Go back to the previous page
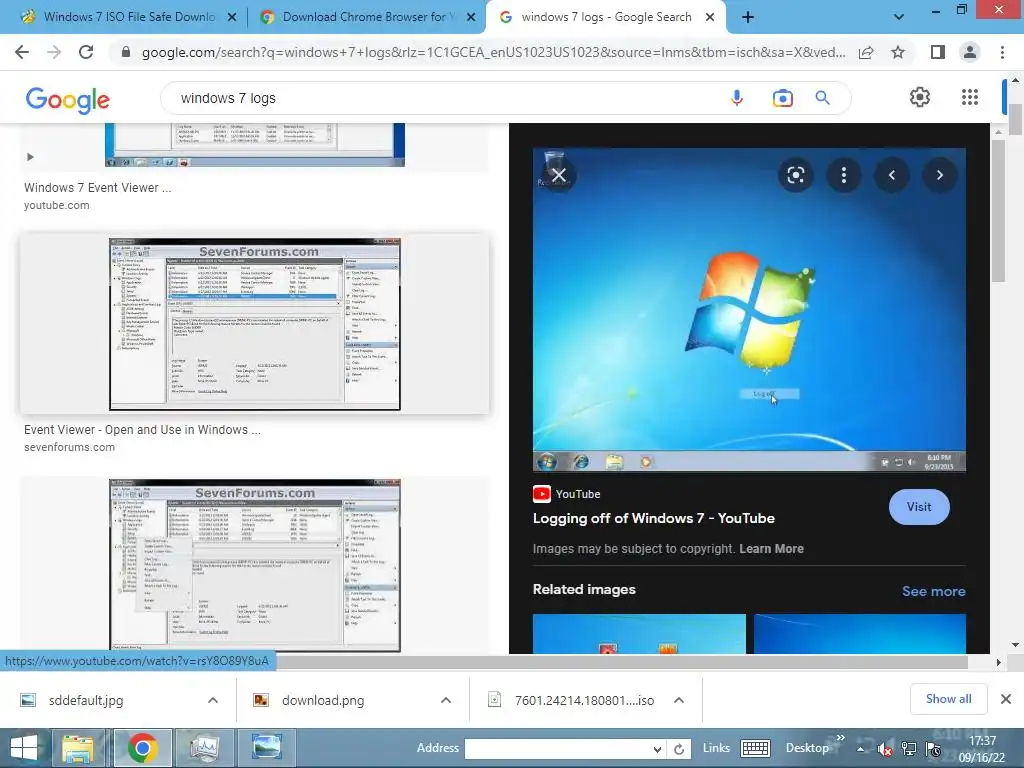The image size is (1024, 768). pos(22,52)
